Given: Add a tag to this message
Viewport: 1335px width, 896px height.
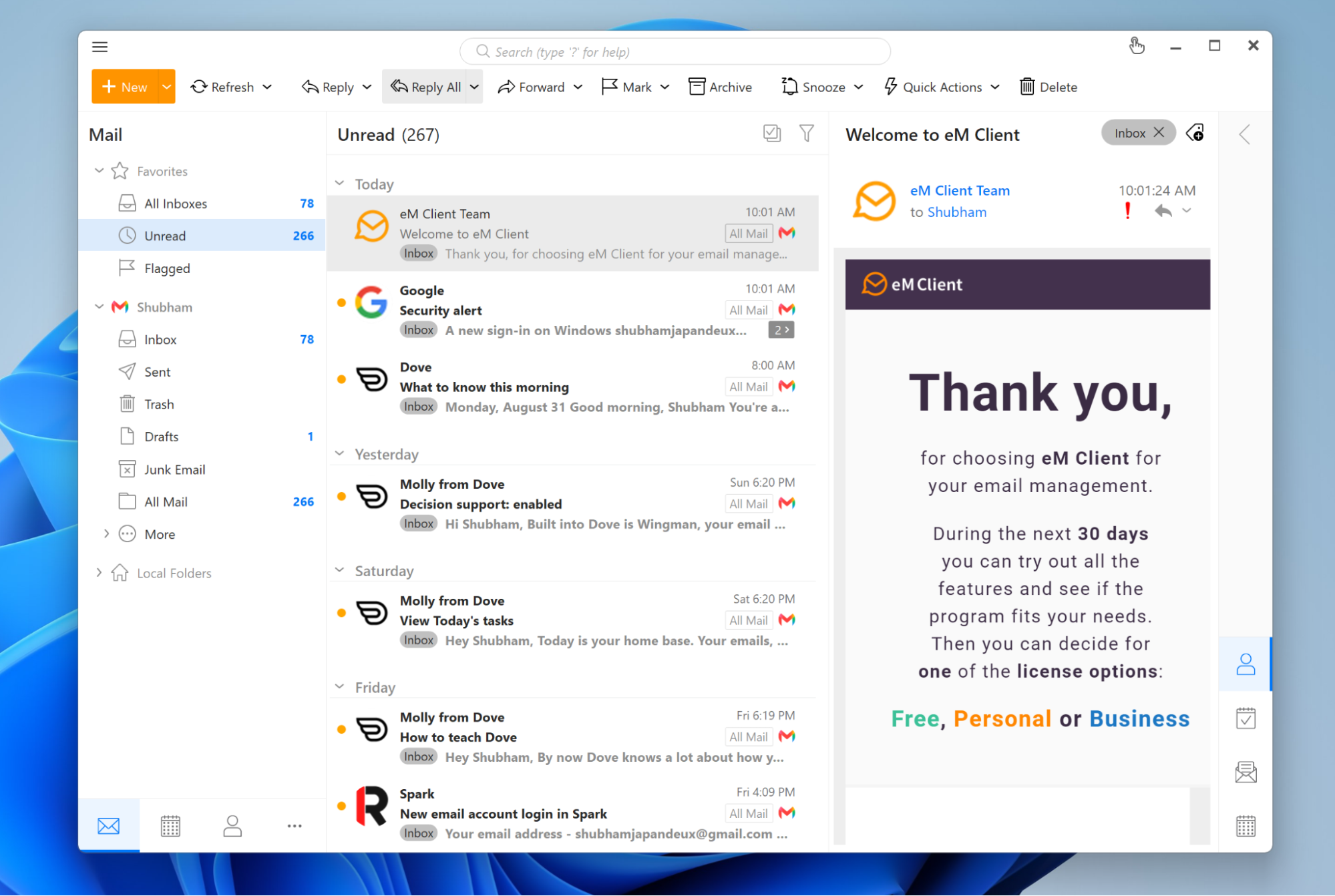Looking at the screenshot, I should [1195, 133].
